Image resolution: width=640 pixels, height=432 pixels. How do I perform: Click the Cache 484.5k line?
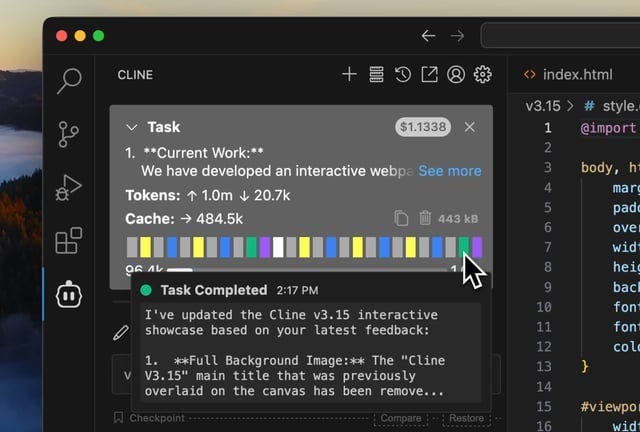[184, 219]
